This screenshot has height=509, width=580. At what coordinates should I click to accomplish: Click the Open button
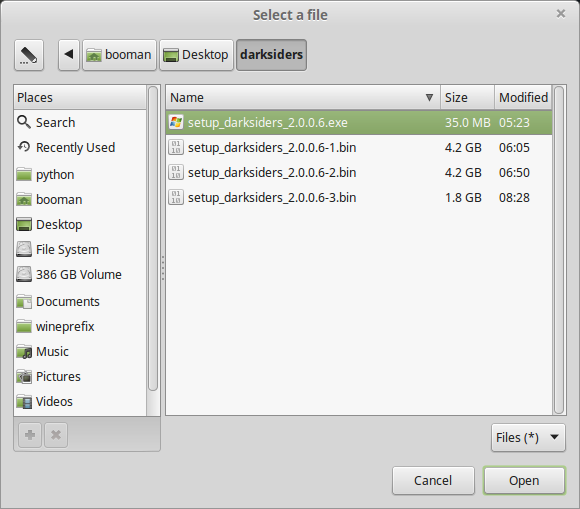tap(524, 480)
